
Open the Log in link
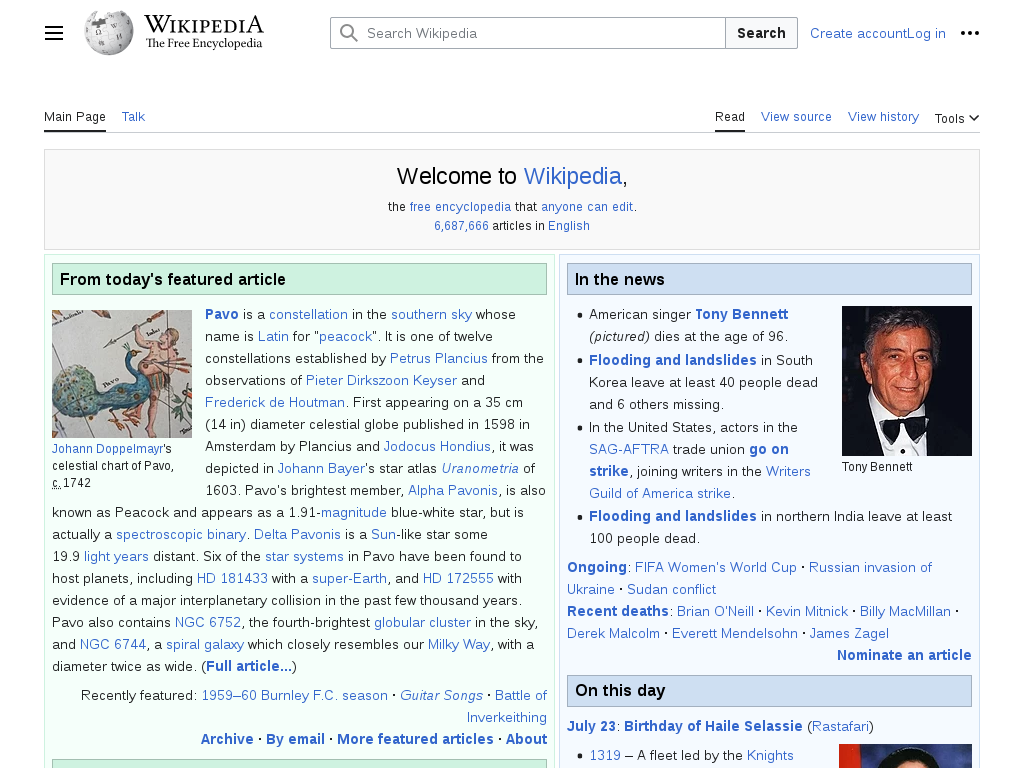(925, 33)
